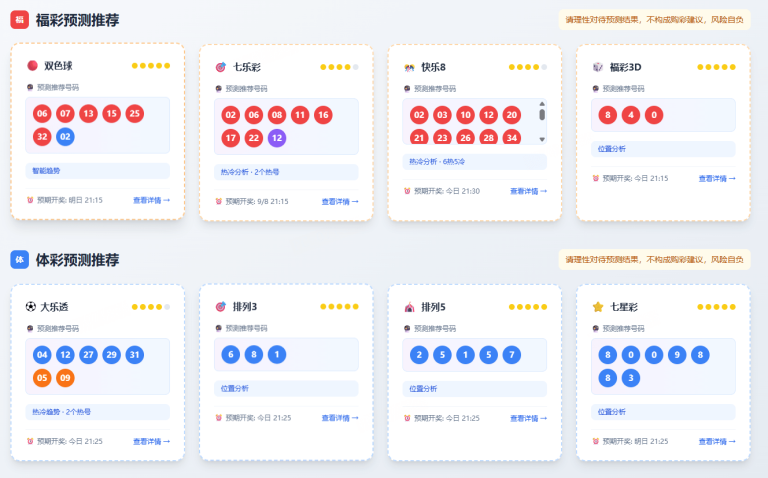This screenshot has width=768, height=478.
Task: View details of 排列3 prediction
Action: click(340, 418)
